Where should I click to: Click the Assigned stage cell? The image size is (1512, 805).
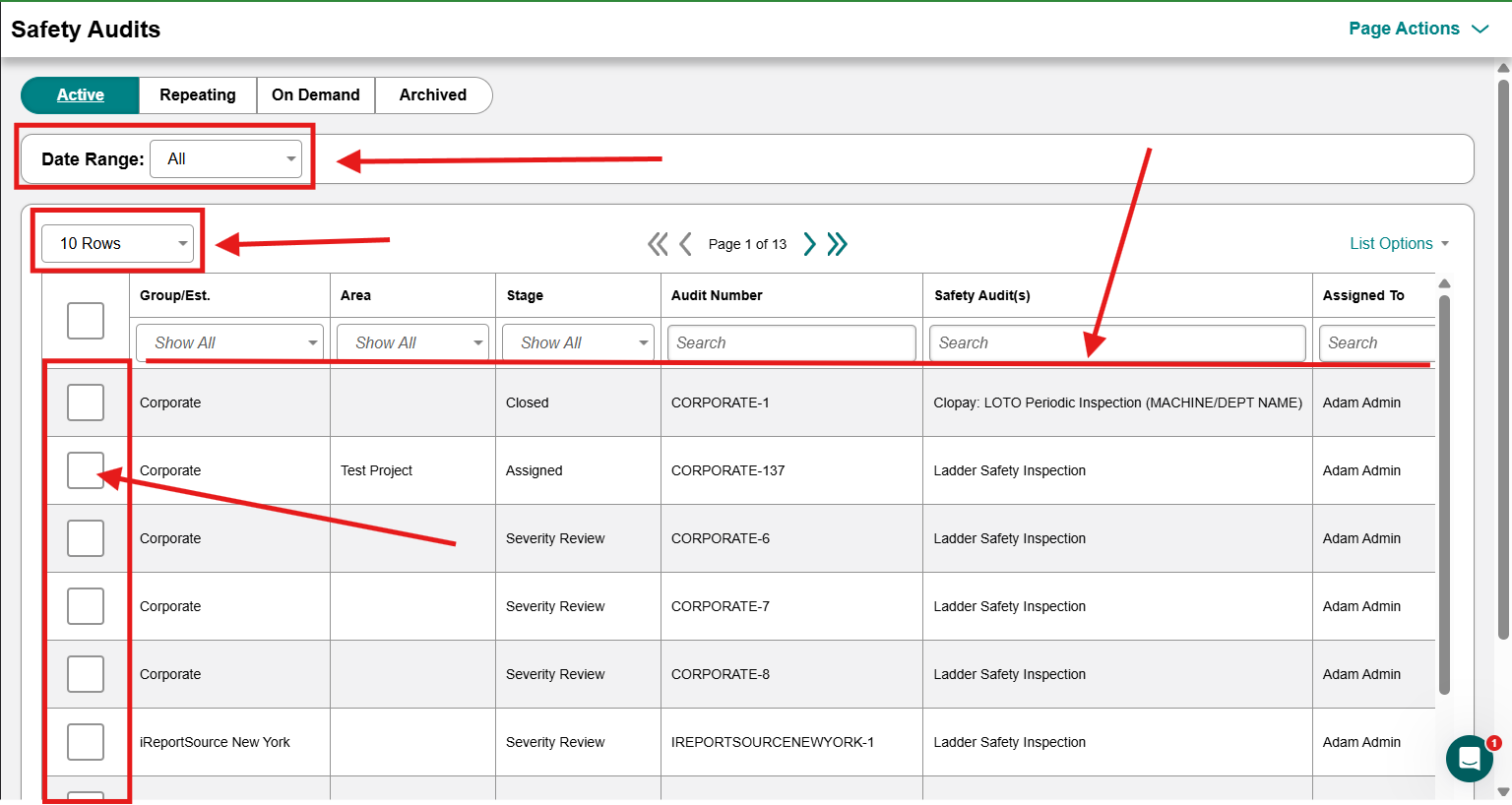(578, 470)
